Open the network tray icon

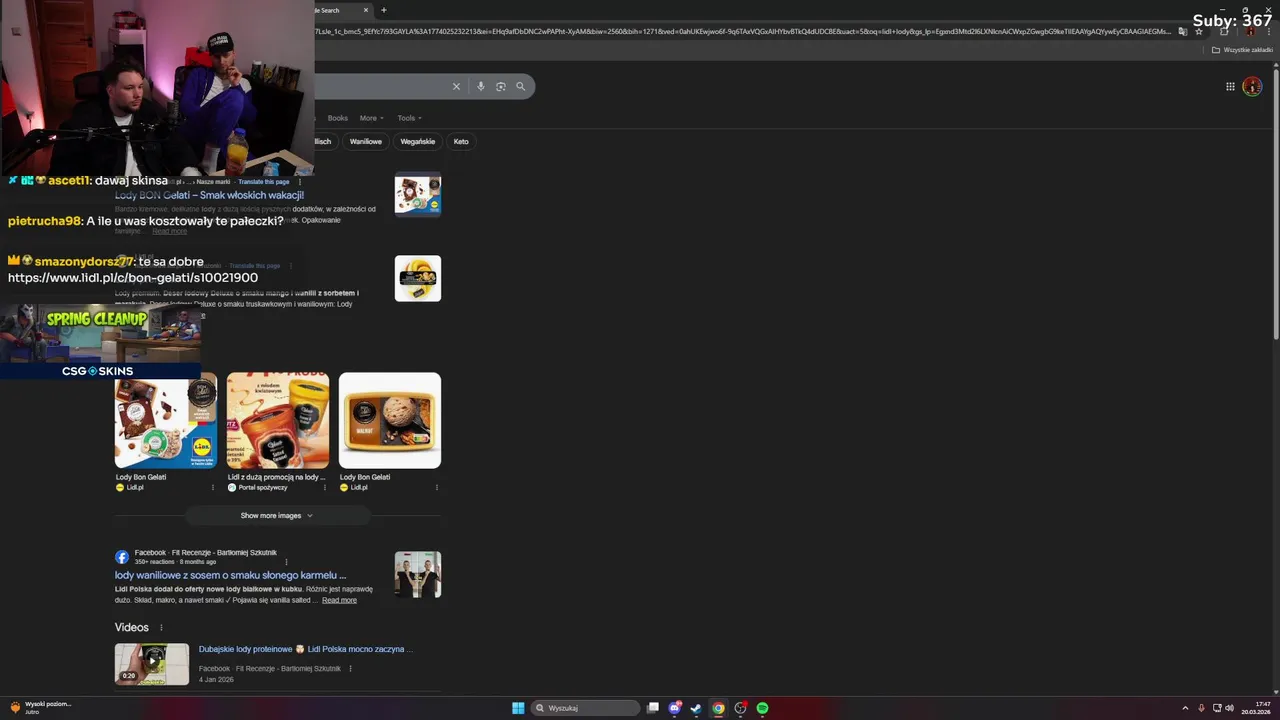[x=1217, y=708]
